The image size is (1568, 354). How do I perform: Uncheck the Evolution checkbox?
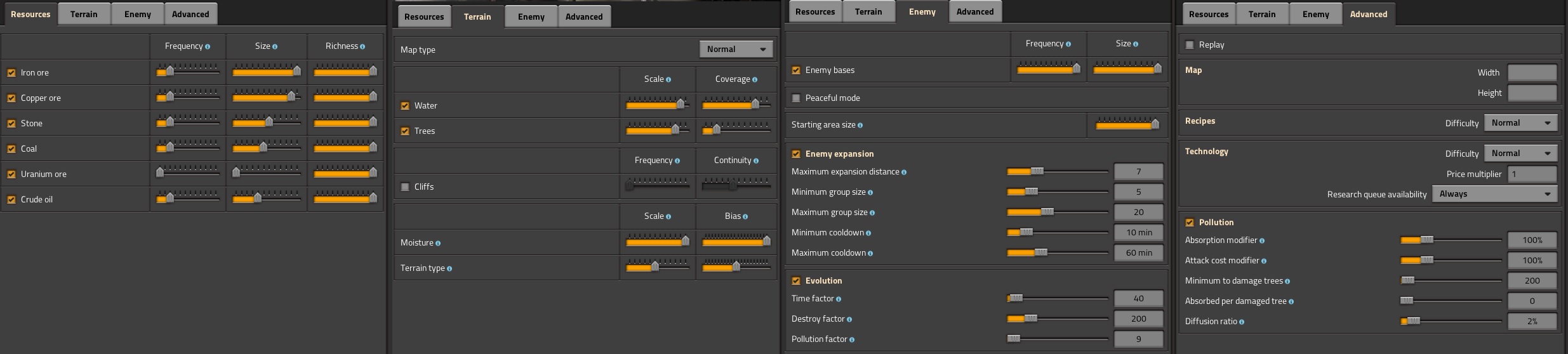tap(796, 281)
